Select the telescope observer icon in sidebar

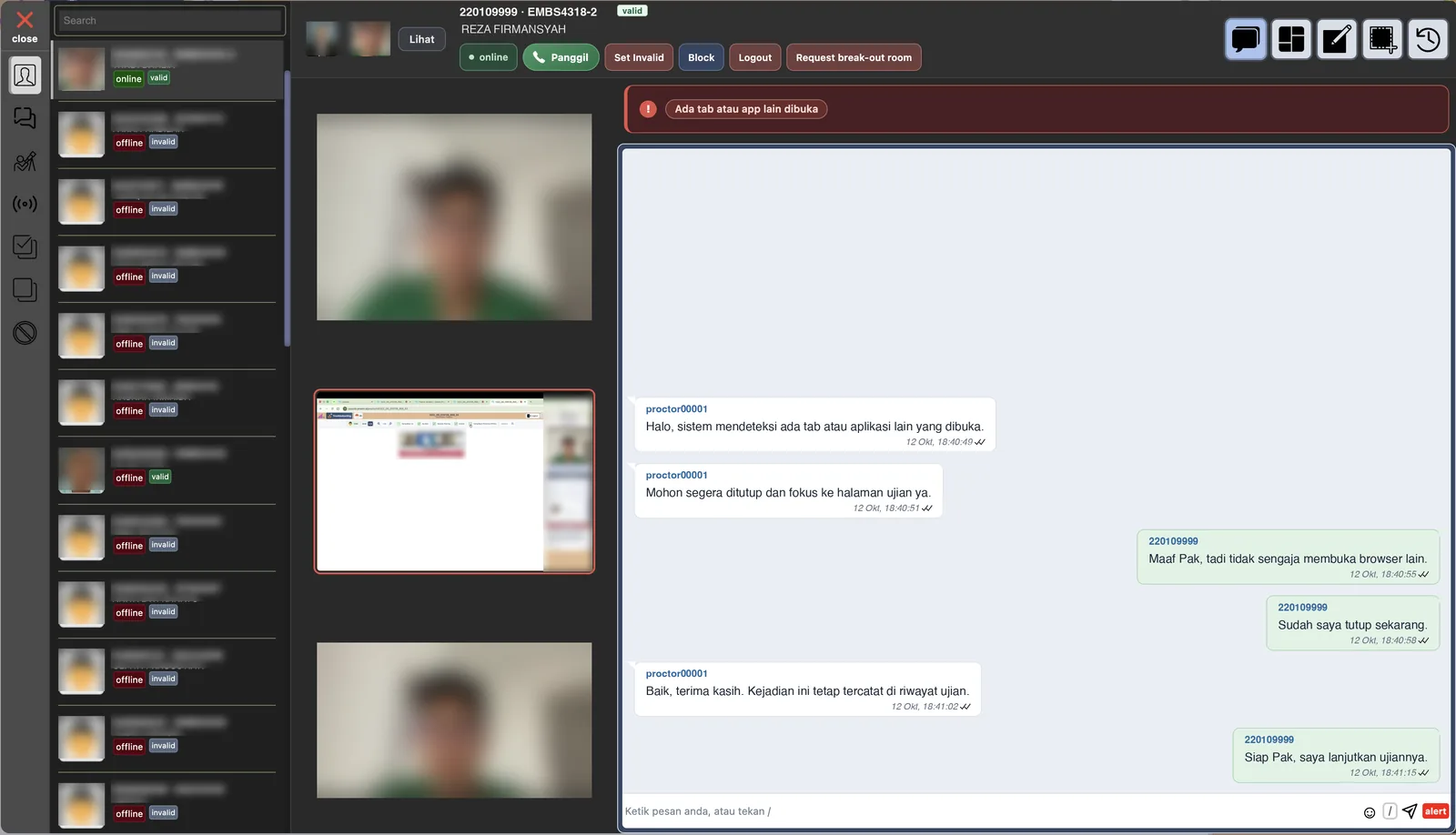pos(25,161)
